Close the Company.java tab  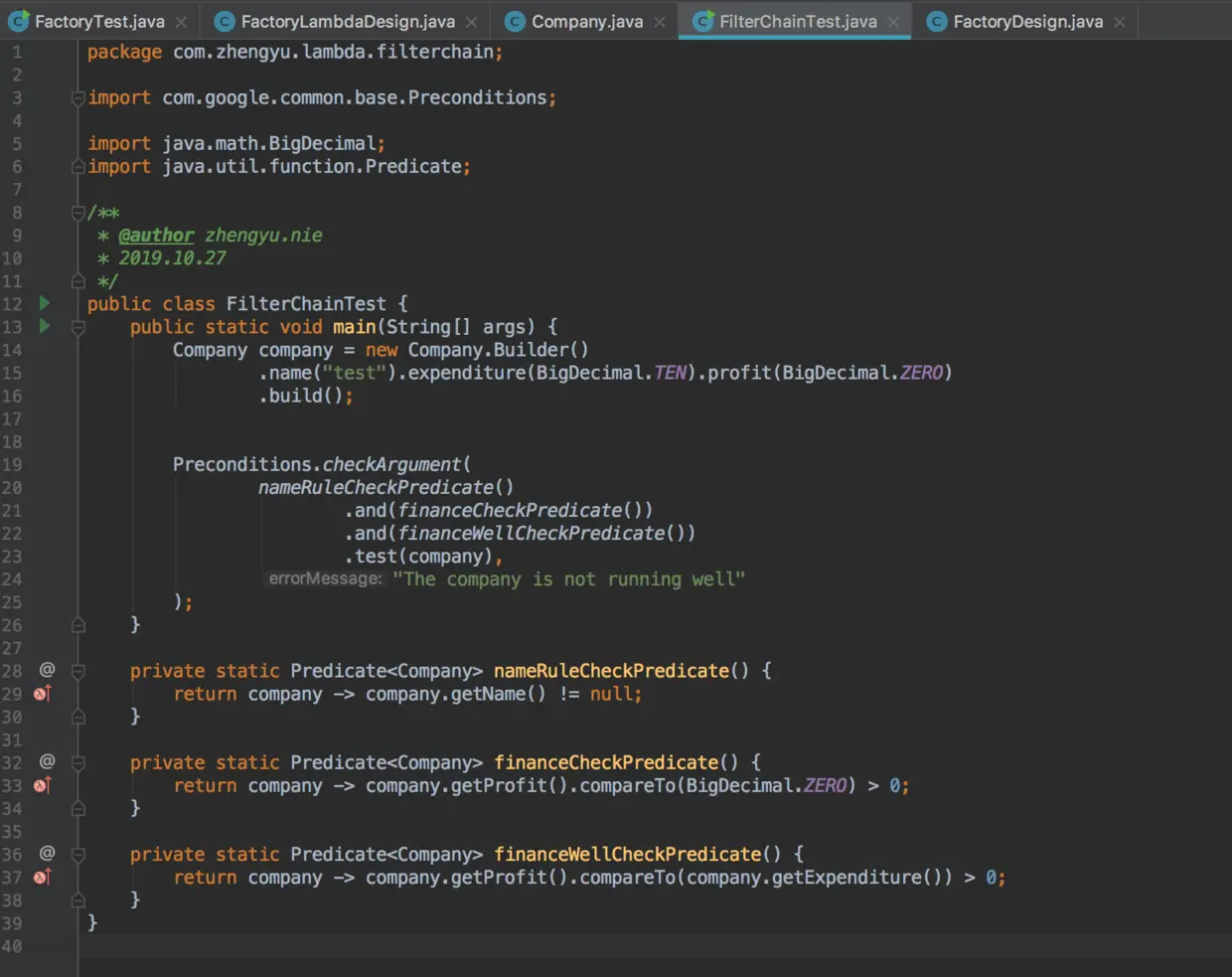pos(660,22)
